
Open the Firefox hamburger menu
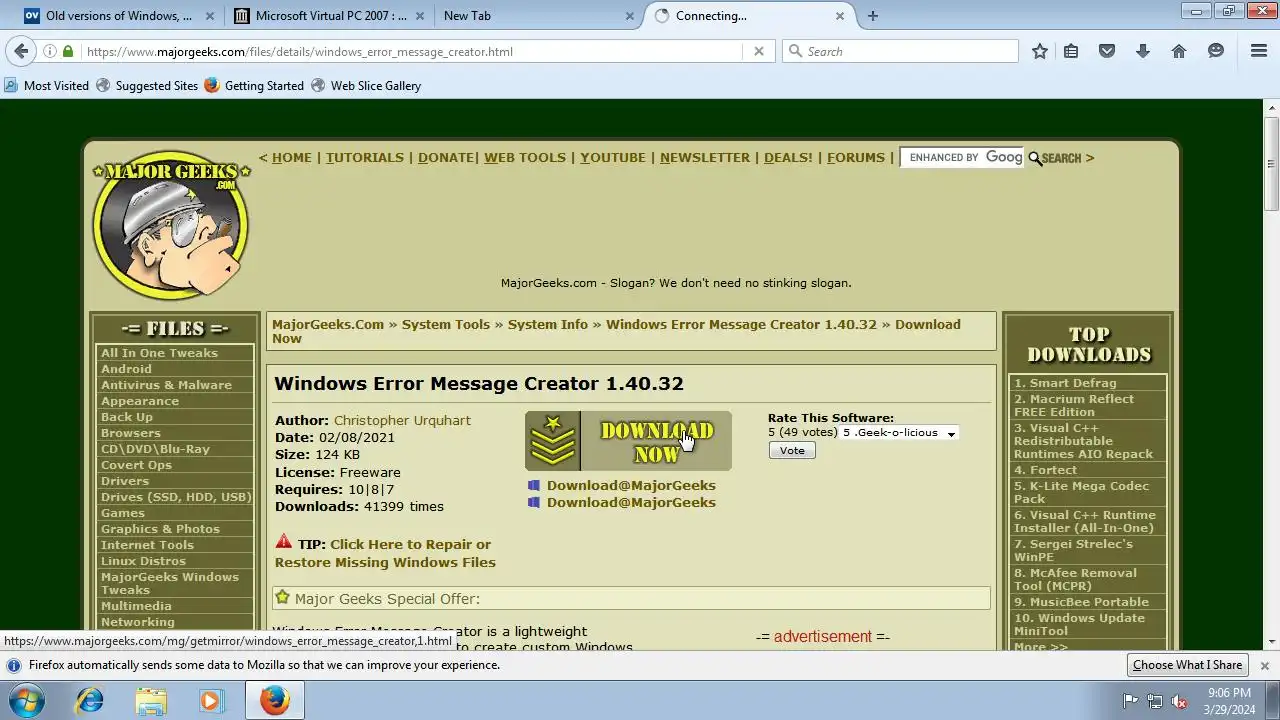click(x=1259, y=51)
